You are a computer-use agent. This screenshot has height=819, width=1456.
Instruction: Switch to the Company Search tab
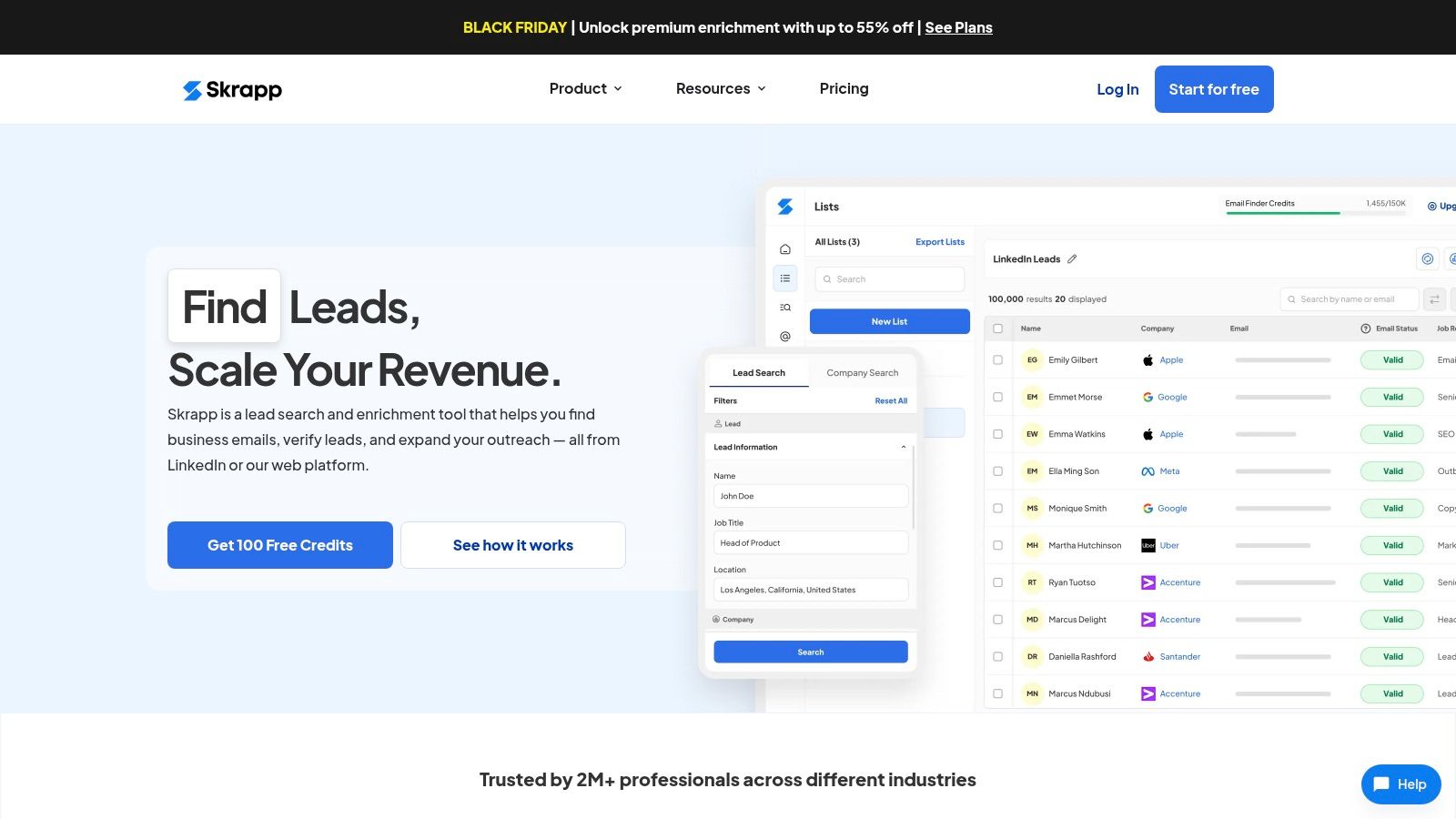click(x=862, y=372)
